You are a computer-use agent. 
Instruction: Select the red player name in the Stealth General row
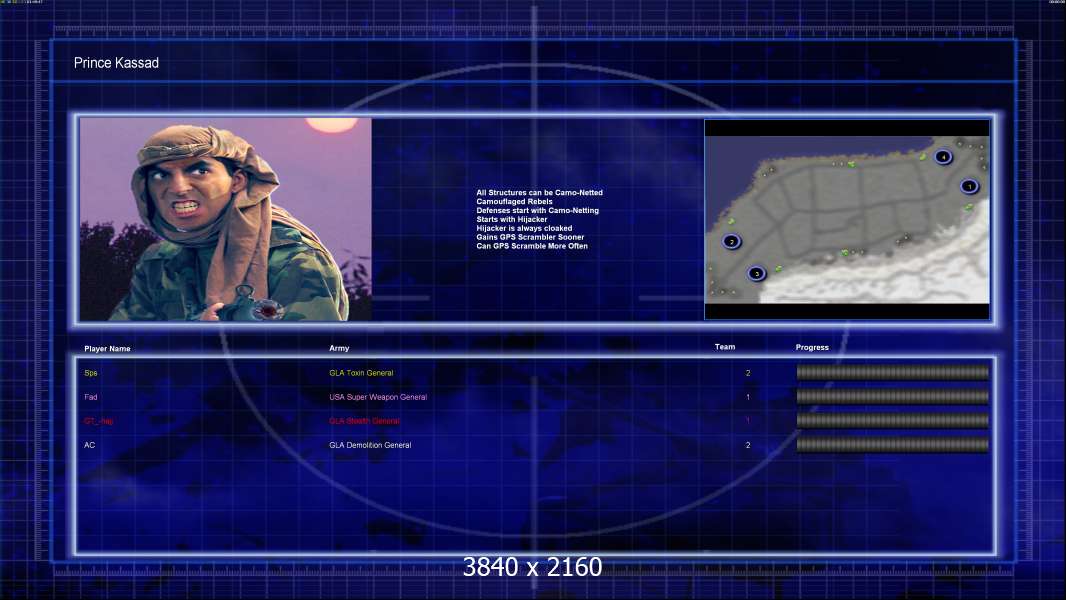click(99, 421)
